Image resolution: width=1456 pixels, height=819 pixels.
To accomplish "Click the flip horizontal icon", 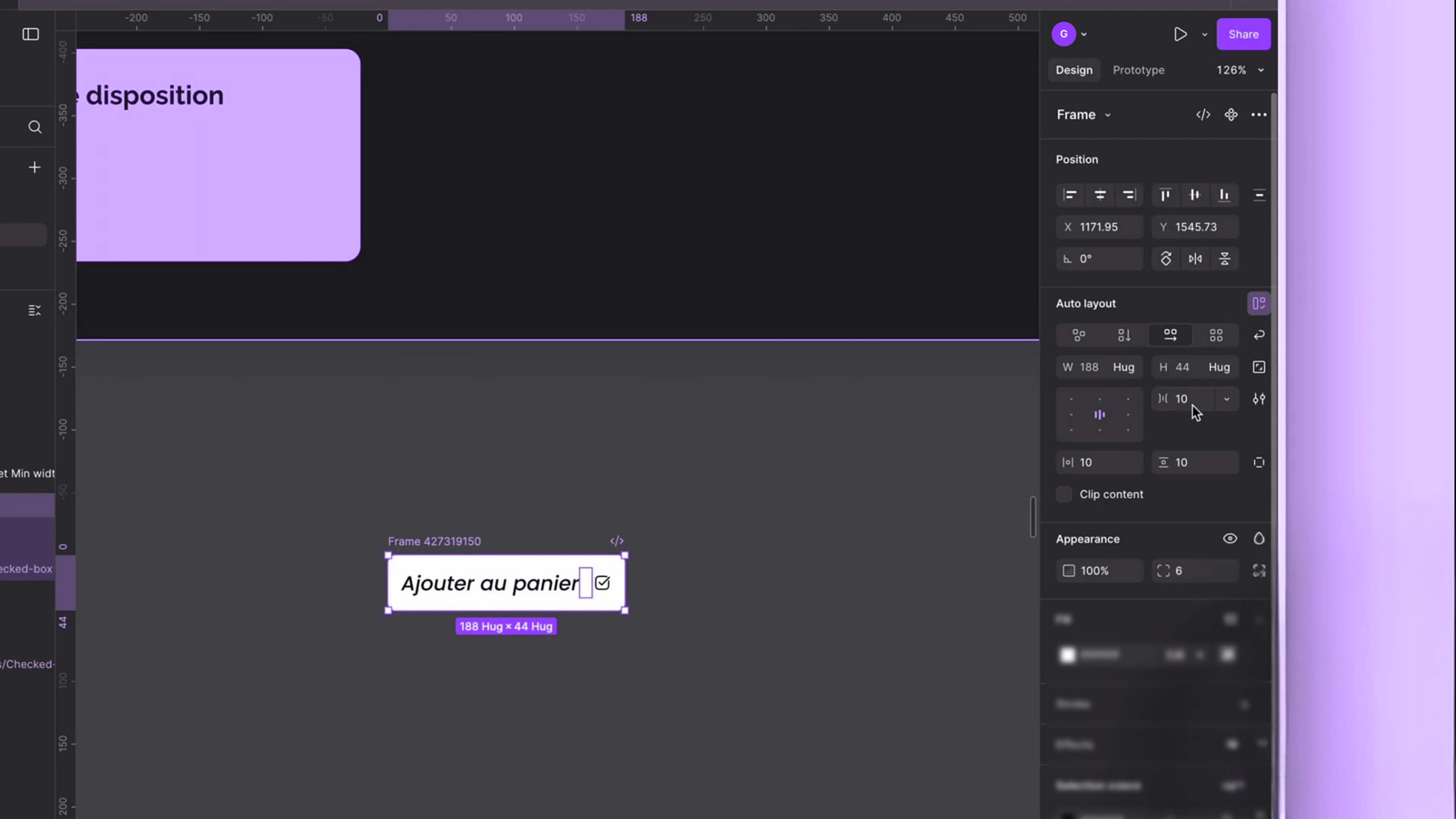I will pos(1195,259).
